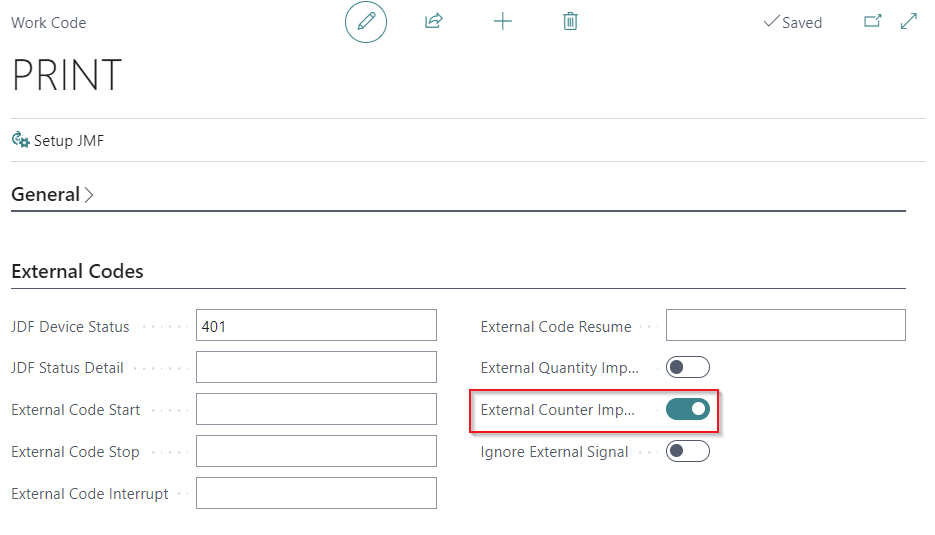Click the JDF Status Detail field
The image size is (935, 535).
[x=316, y=367]
